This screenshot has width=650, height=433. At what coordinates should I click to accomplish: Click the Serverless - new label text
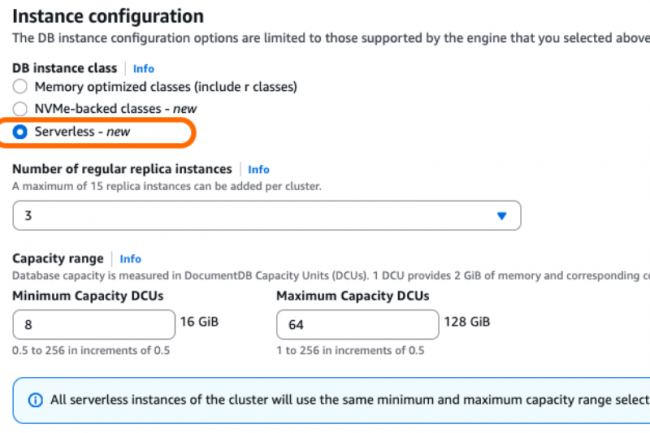82,132
